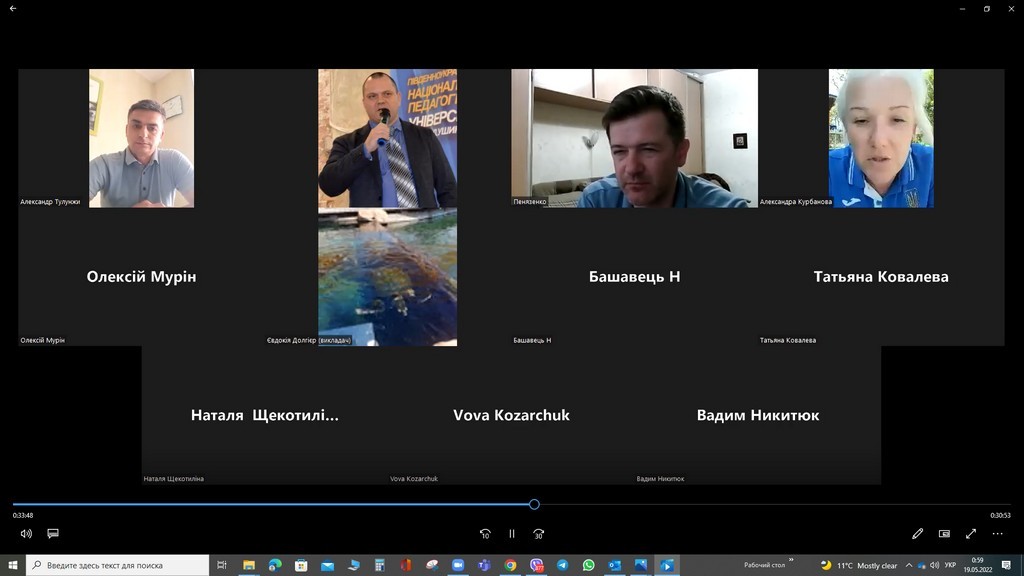This screenshot has height=576, width=1024.
Task: Switch the УКР input language indicator
Action: click(950, 566)
